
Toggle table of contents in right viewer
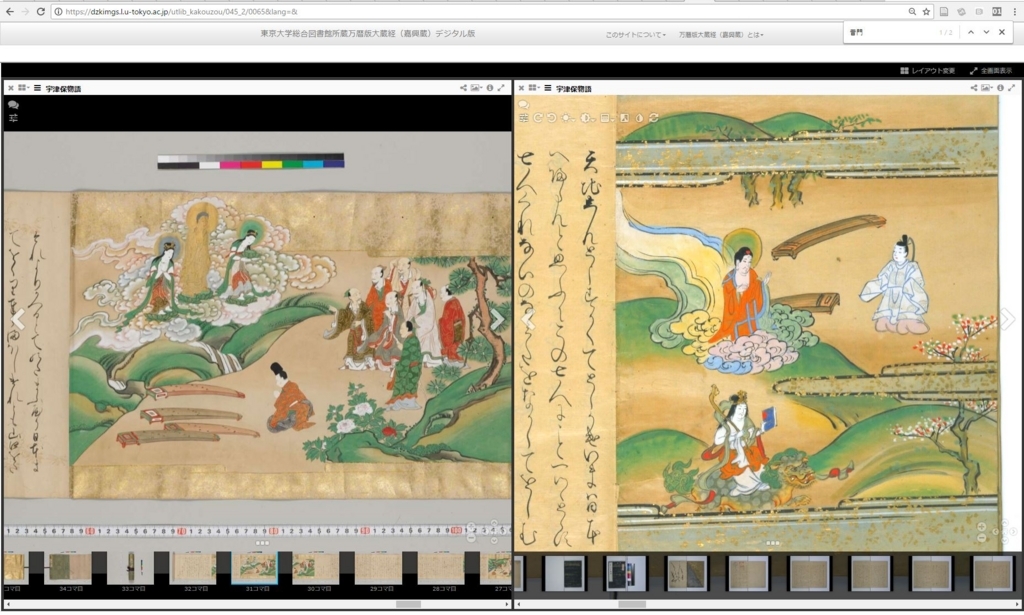548,88
